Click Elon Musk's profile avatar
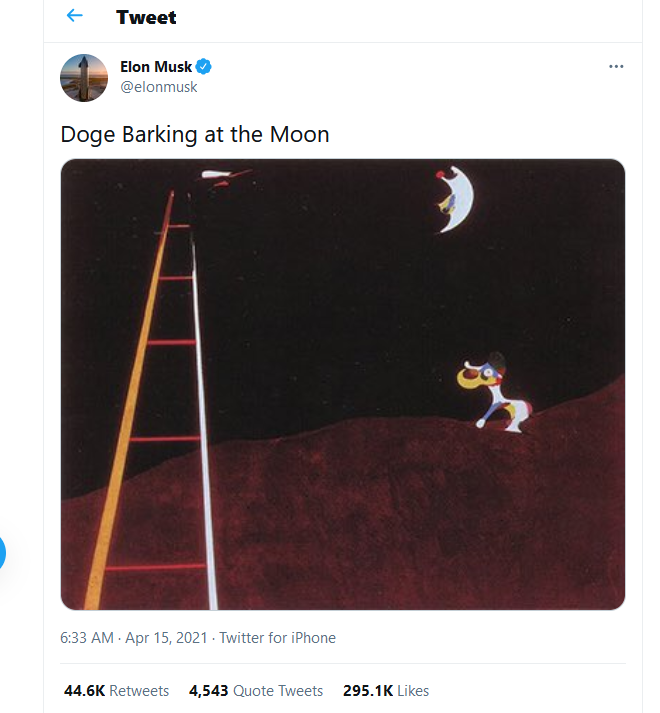Image resolution: width=660 pixels, height=713 pixels. (84, 78)
